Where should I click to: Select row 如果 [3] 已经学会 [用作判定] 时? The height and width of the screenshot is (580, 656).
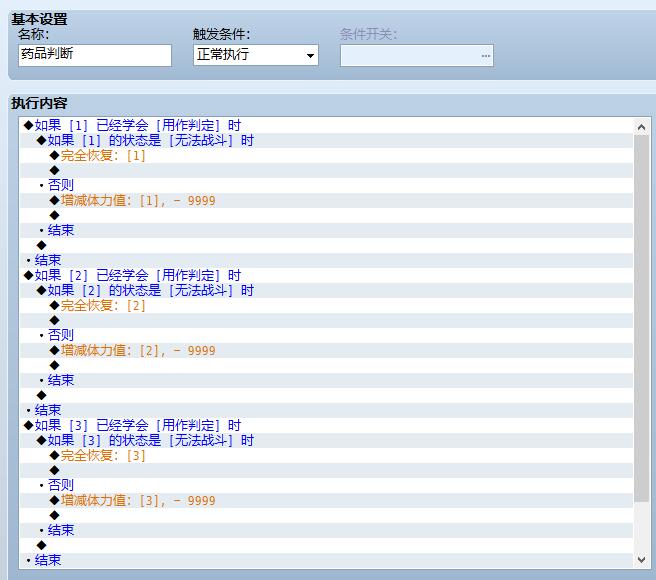pos(326,425)
